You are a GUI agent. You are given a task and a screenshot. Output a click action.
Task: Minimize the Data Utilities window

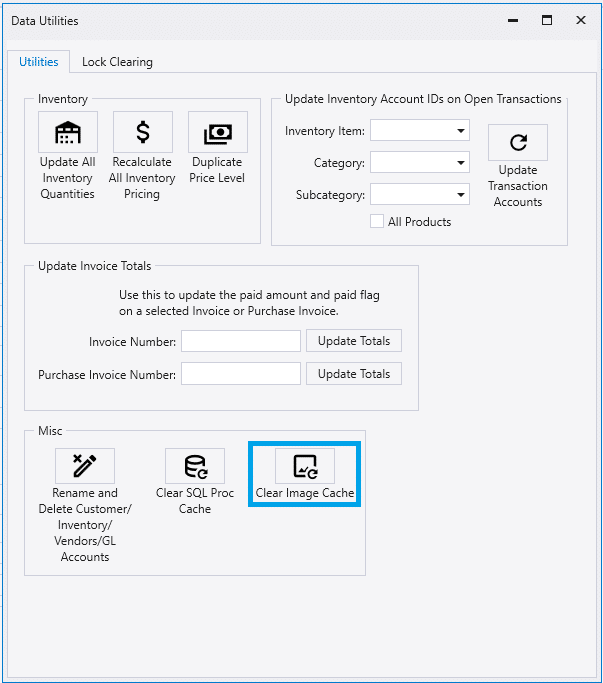pyautogui.click(x=513, y=20)
